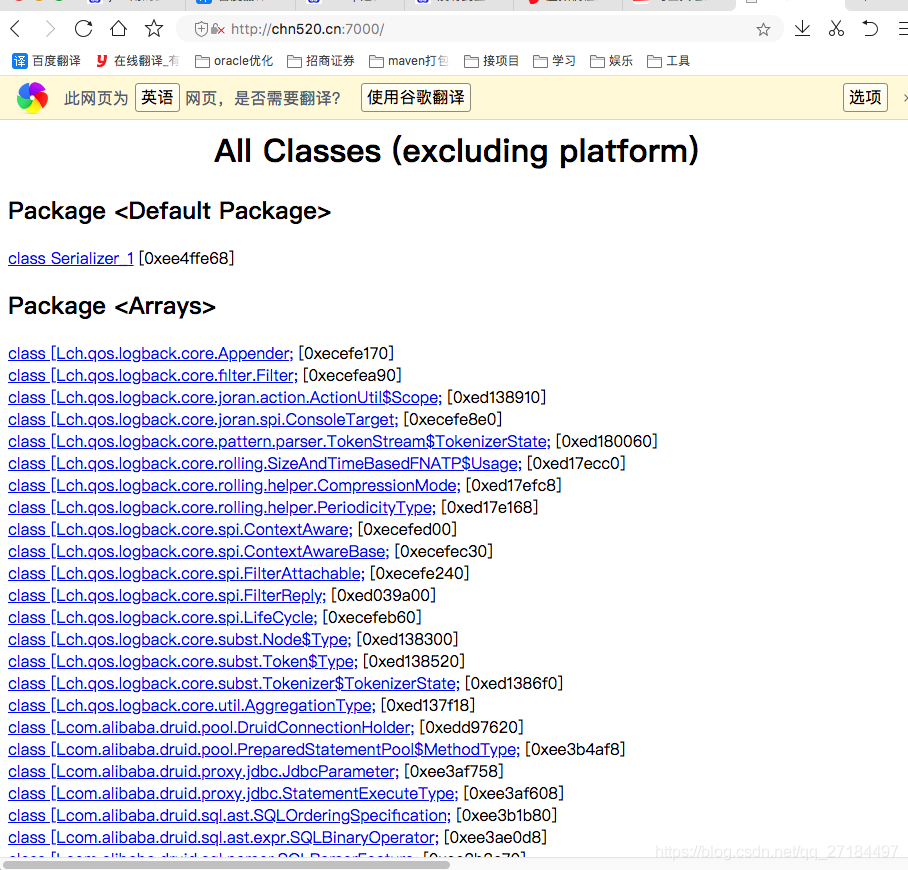Click the heading Package <Arrays>

click(112, 306)
